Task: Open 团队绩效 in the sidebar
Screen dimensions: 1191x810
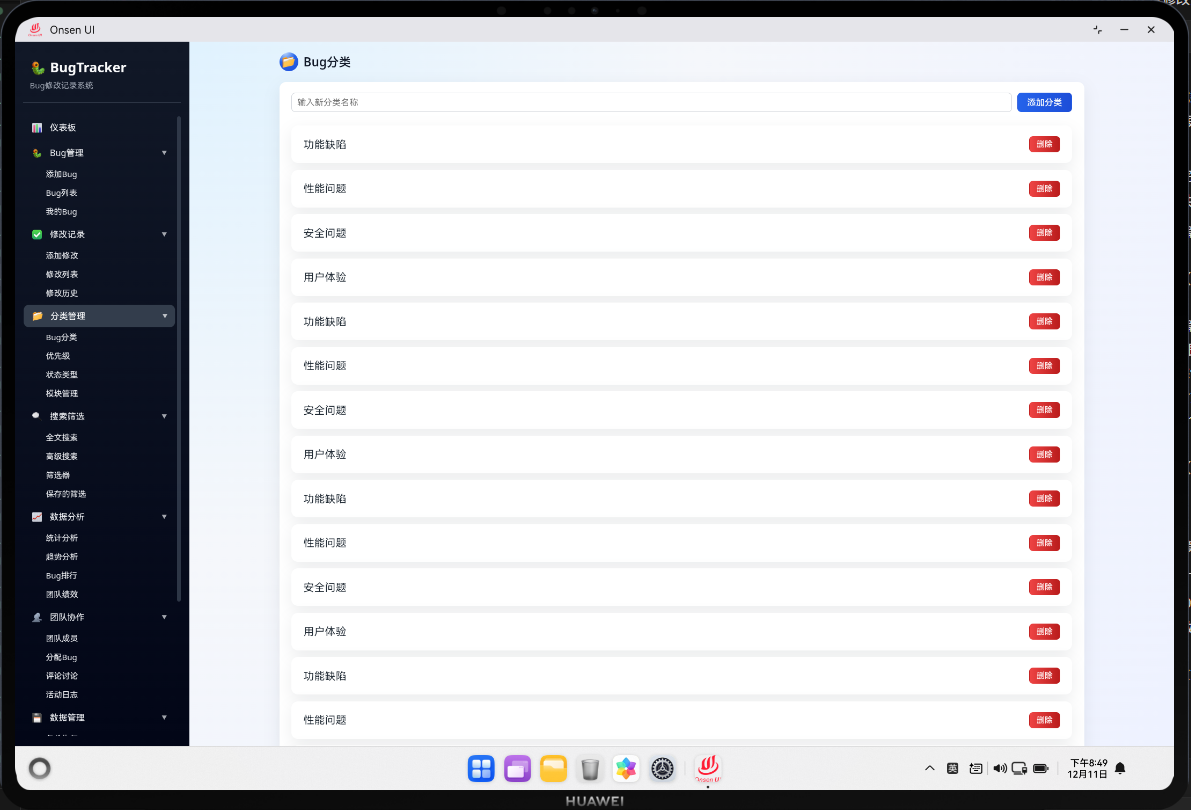Action: point(62,594)
